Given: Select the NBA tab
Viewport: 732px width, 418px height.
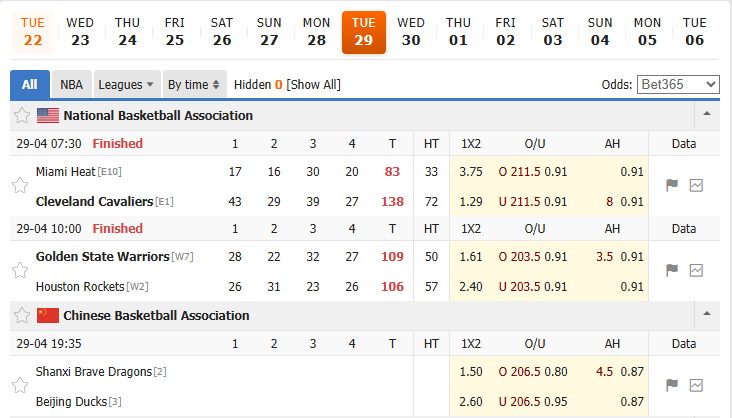Looking at the screenshot, I should [x=71, y=85].
